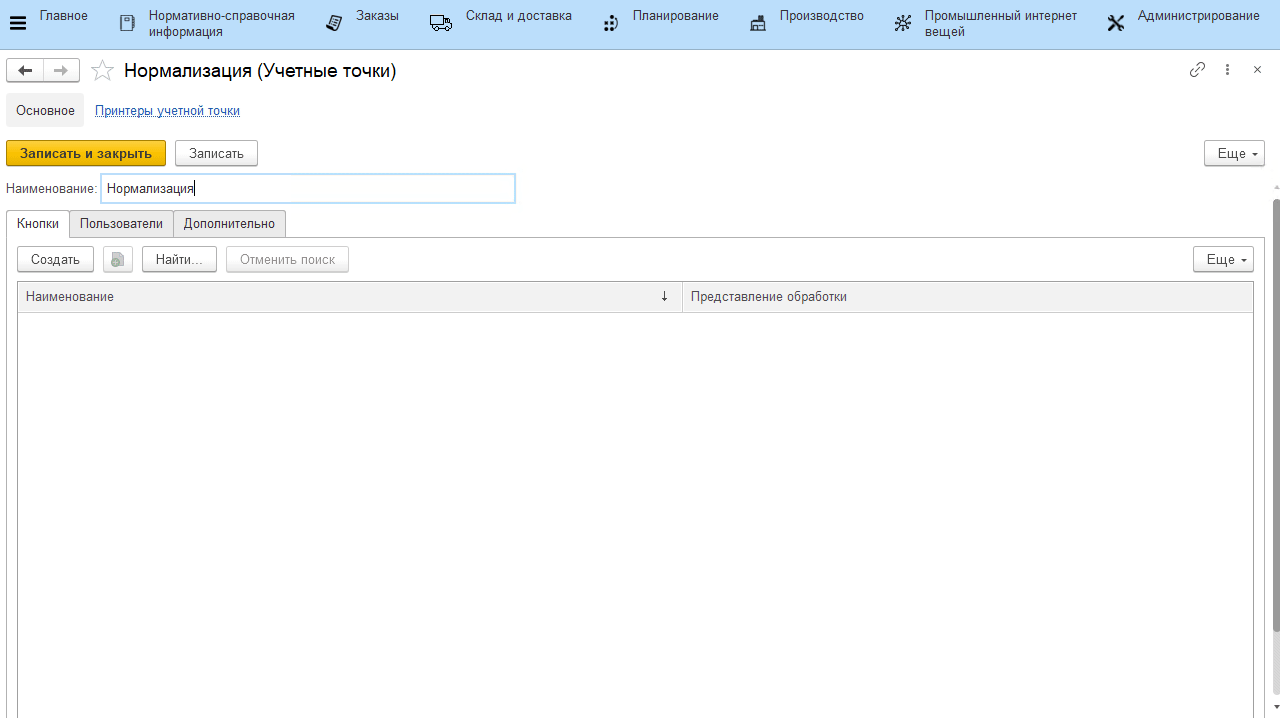The height and width of the screenshot is (720, 1280).
Task: Click the Создать button
Action: pyautogui.click(x=55, y=260)
